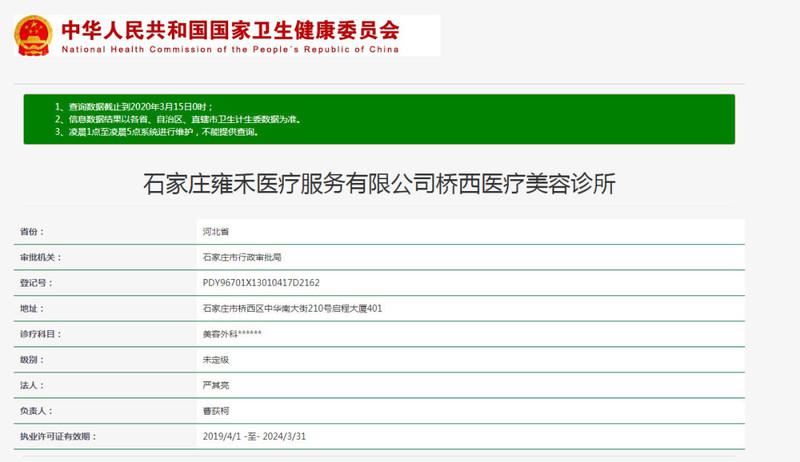Image resolution: width=800 pixels, height=462 pixels.
Task: Click the English National Health Commission subtitle
Action: tap(230, 49)
